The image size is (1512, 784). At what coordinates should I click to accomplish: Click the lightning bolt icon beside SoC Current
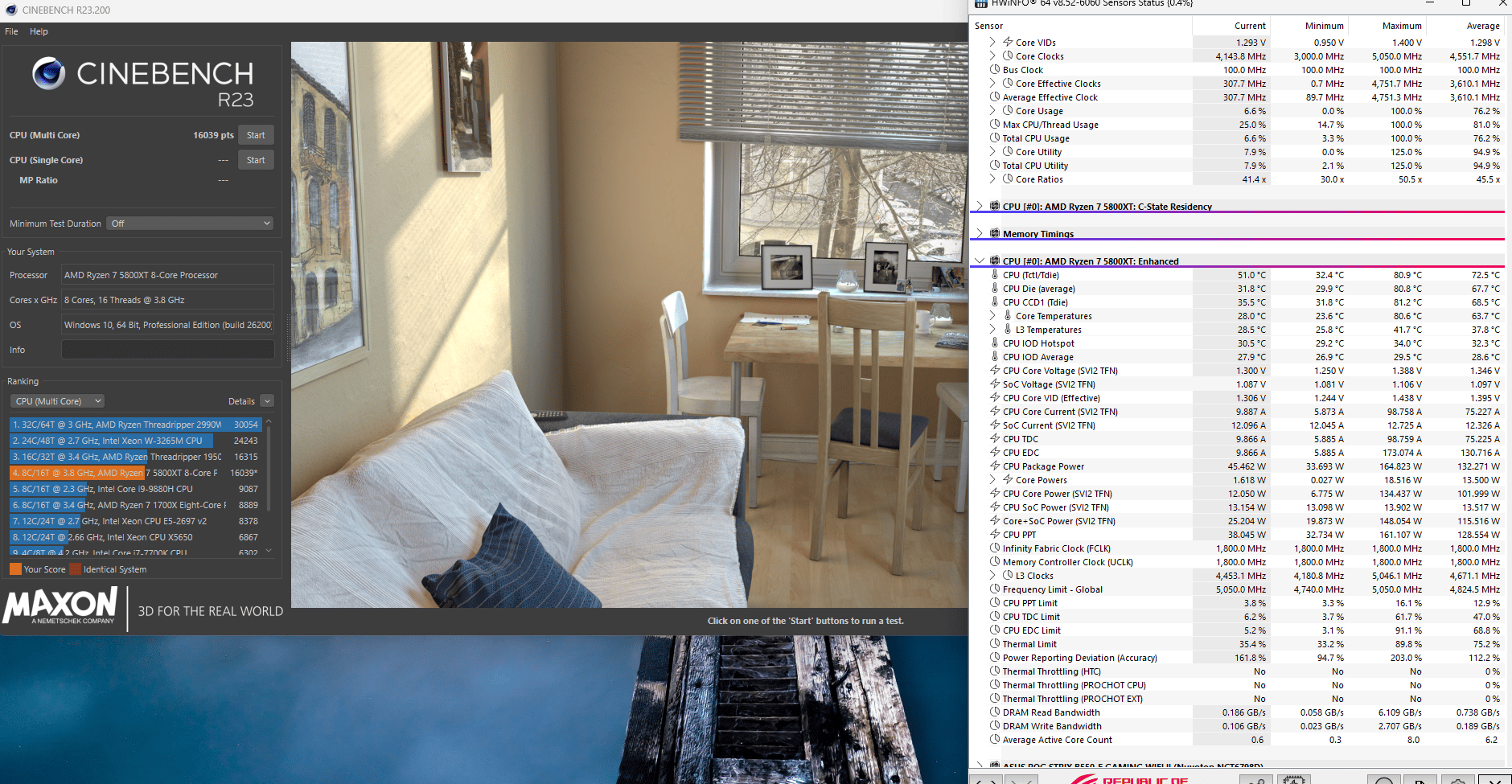pos(995,425)
